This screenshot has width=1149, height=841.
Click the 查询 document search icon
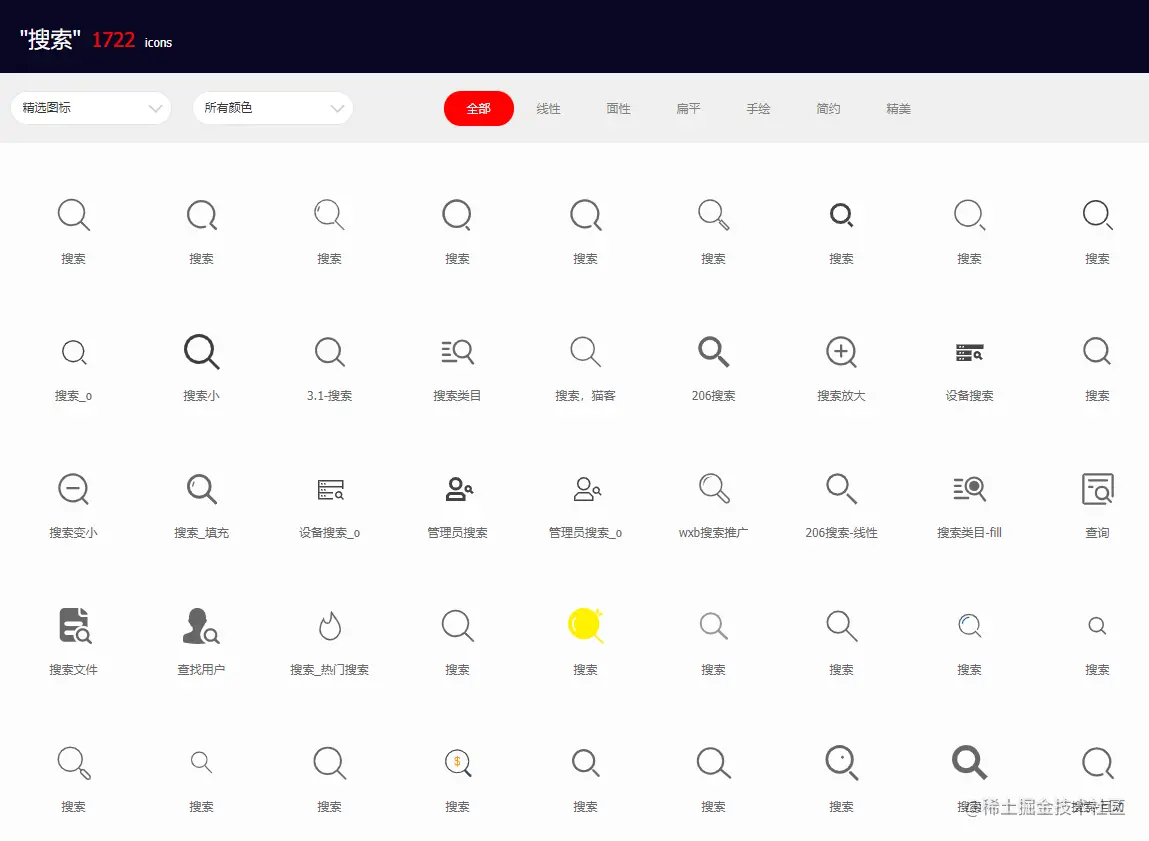[x=1098, y=489]
